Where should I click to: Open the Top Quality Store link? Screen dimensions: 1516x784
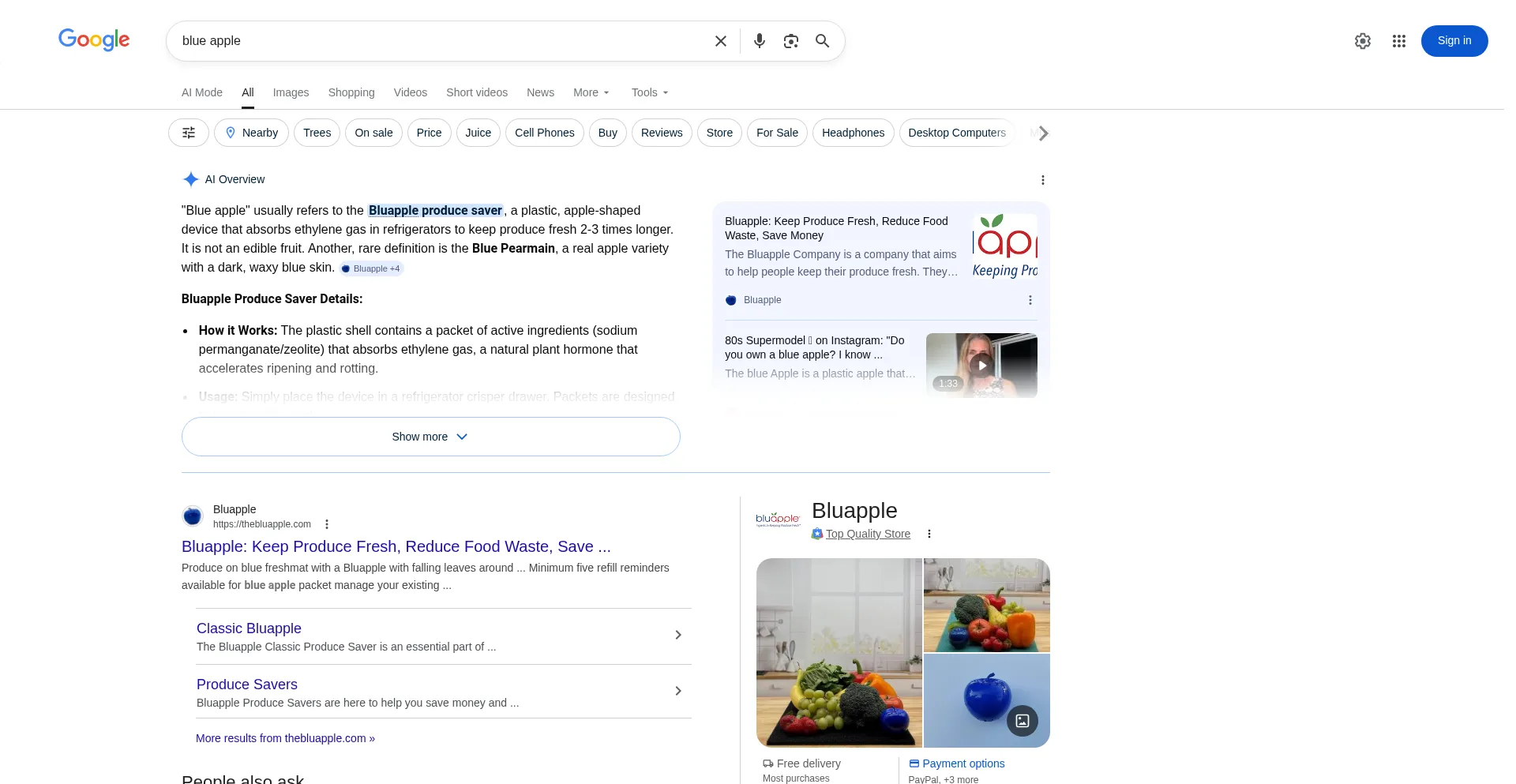(x=868, y=534)
